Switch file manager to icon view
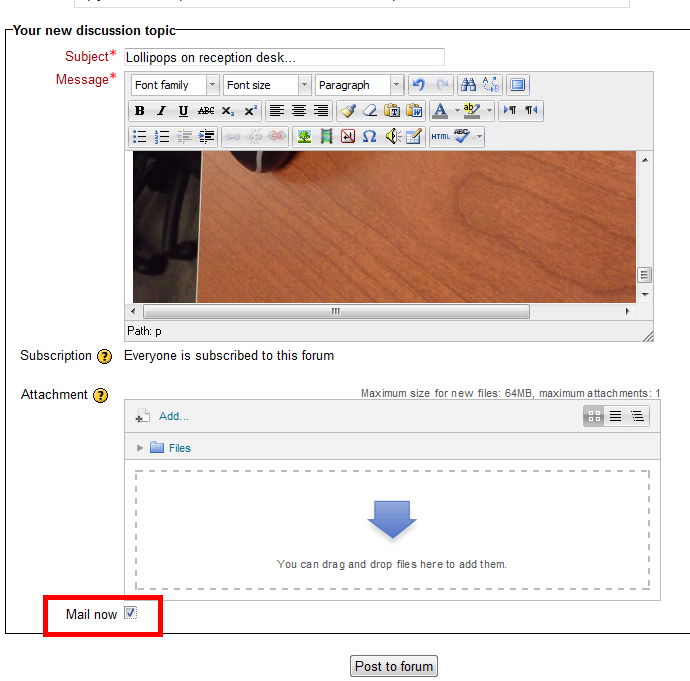The width and height of the screenshot is (690, 681). coord(594,416)
